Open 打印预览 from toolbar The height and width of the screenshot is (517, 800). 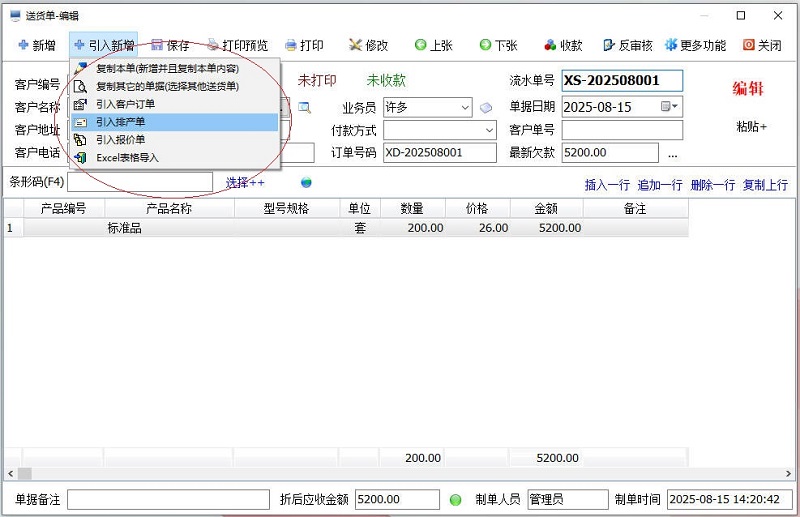(237, 45)
